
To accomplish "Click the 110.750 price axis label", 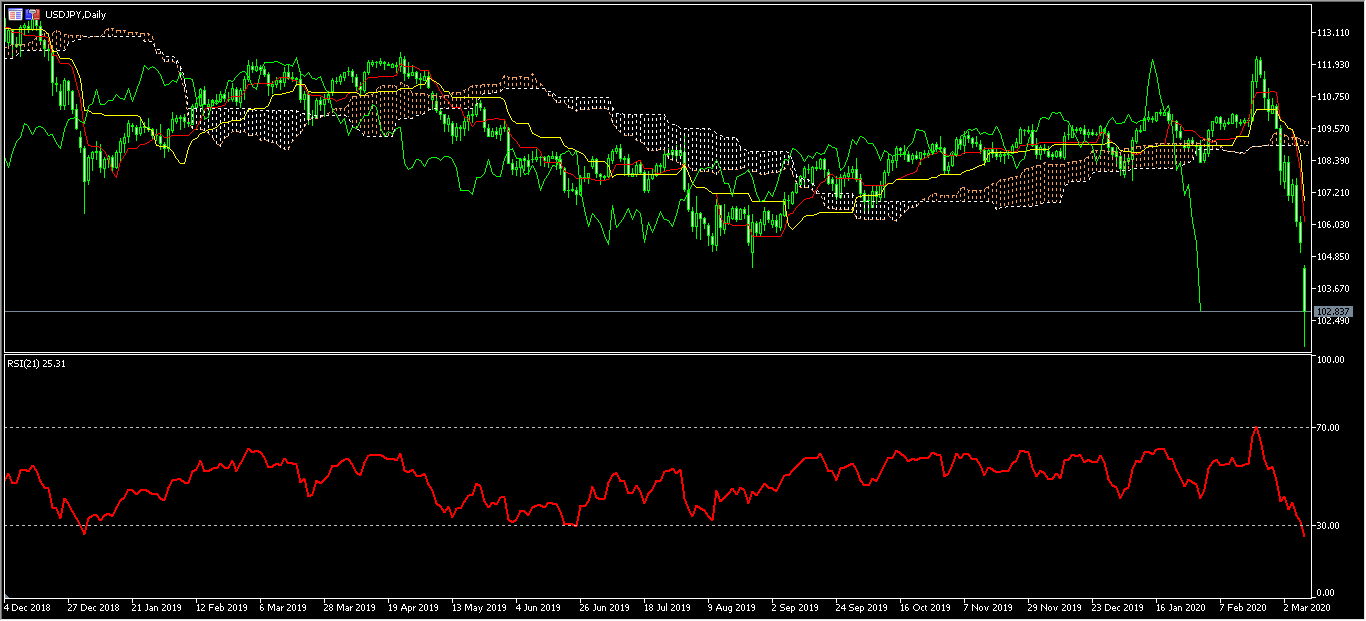I will [1331, 97].
